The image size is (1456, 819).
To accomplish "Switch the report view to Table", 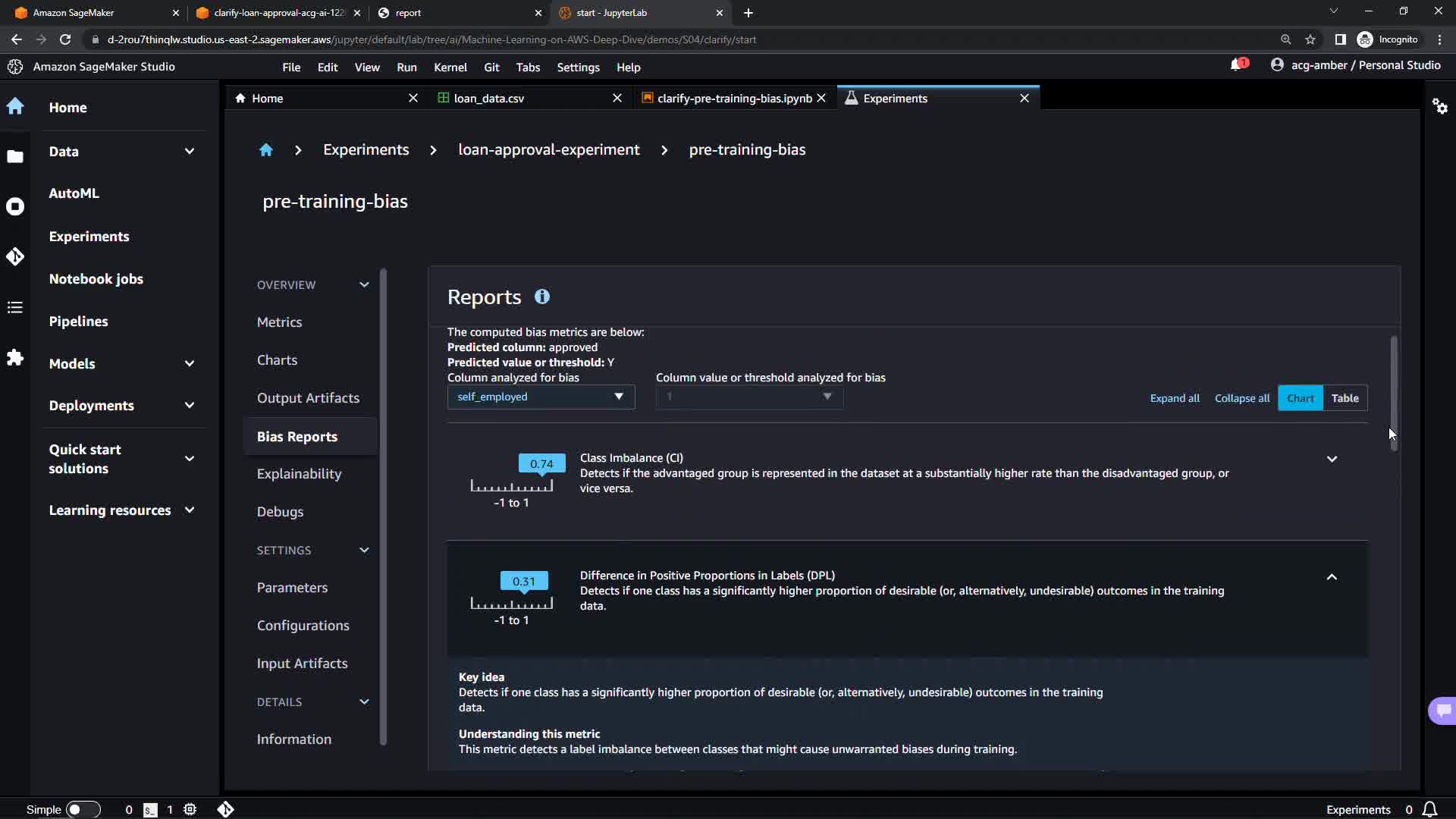I will coord(1345,398).
